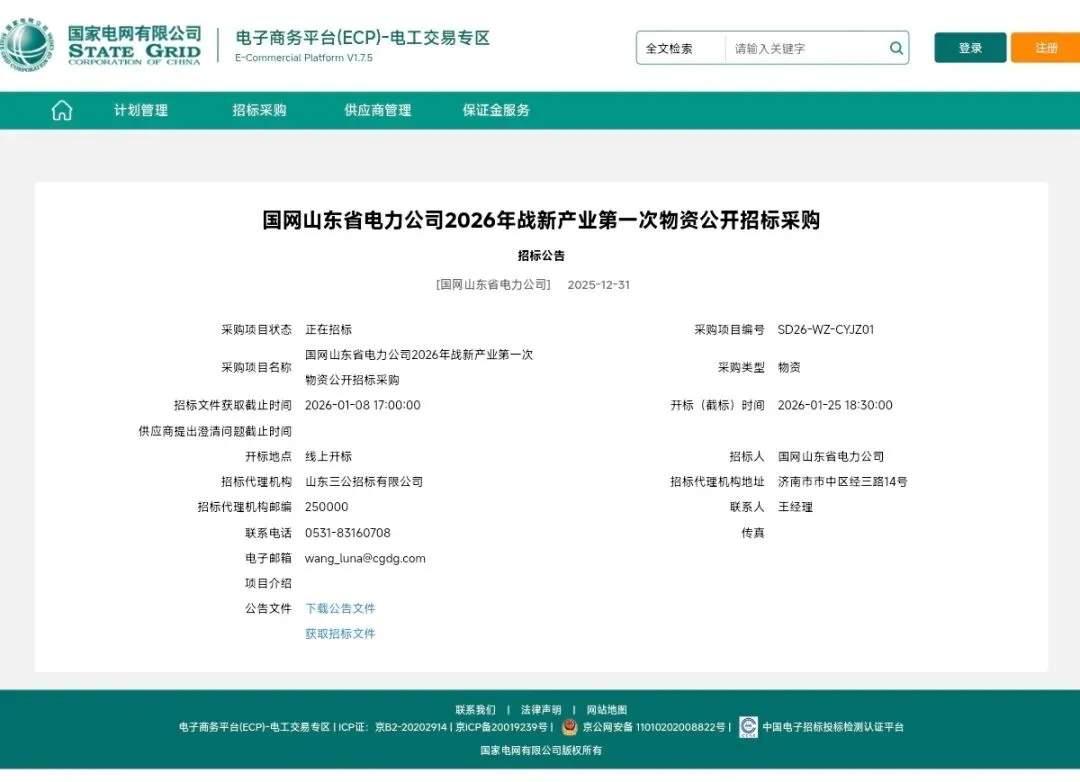
Task: Open the 保证金服务 menu
Action: [496, 110]
